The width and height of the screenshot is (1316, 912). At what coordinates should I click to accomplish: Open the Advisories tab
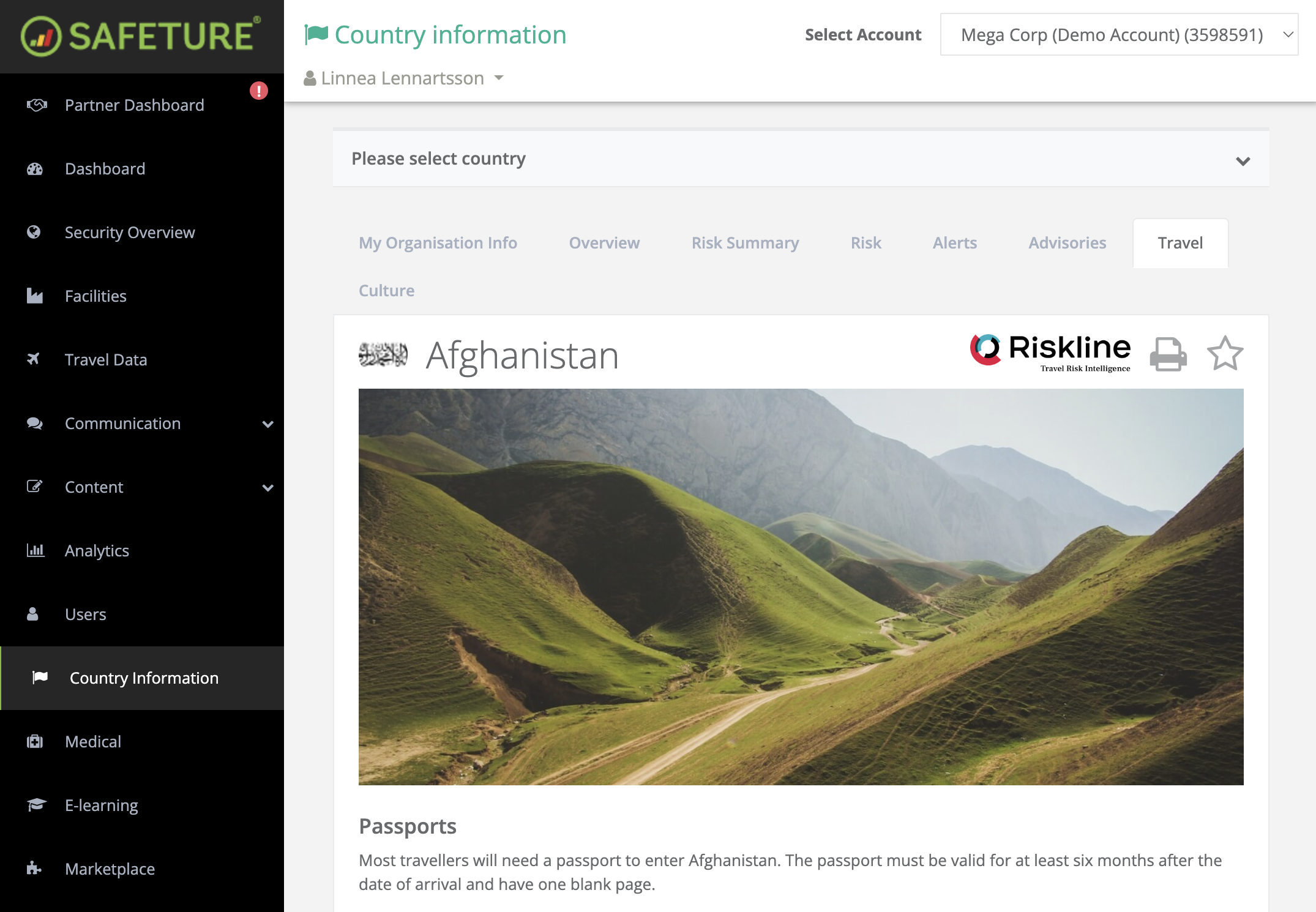pyautogui.click(x=1067, y=243)
